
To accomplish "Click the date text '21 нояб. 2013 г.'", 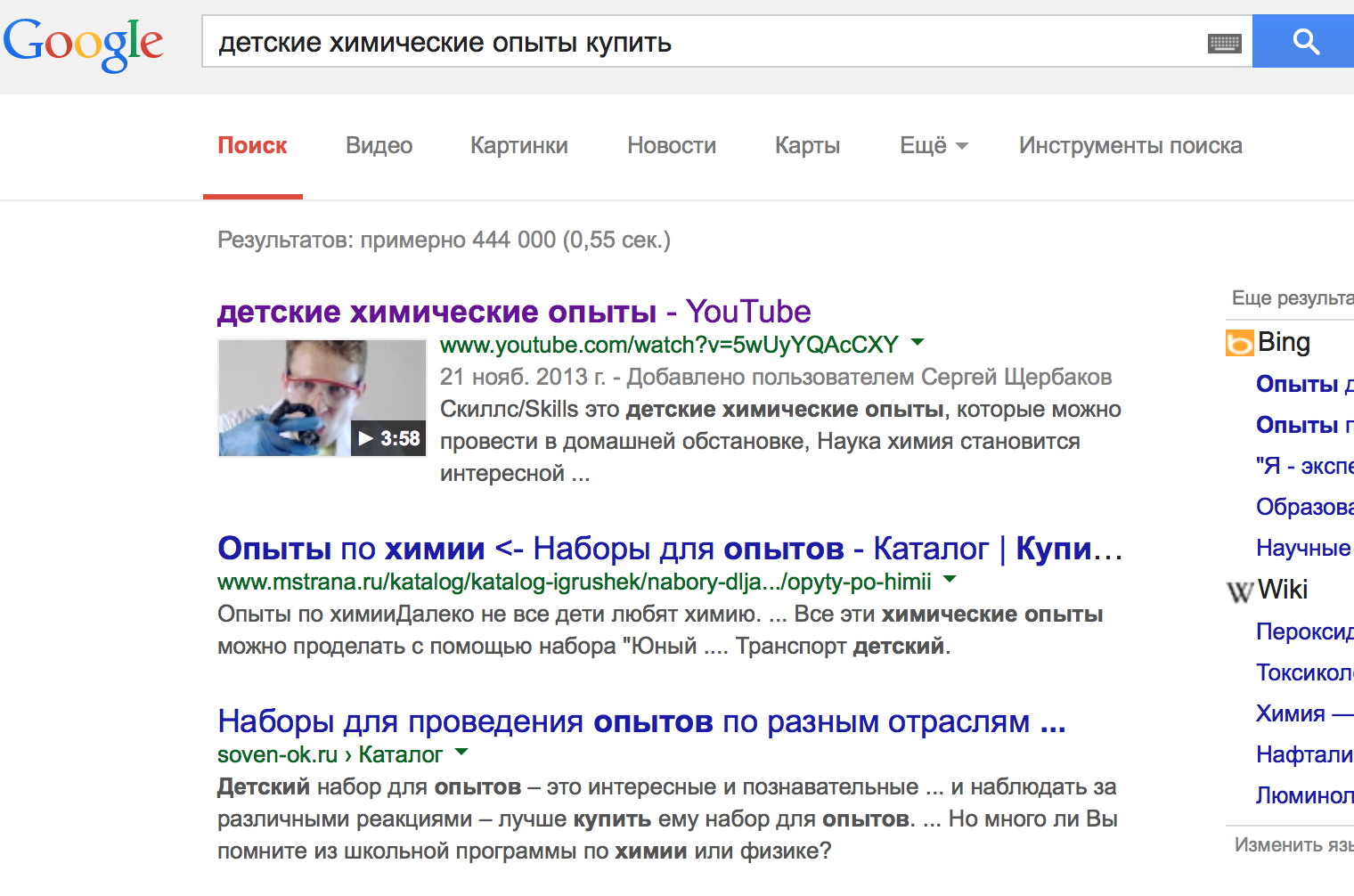I will [x=523, y=377].
